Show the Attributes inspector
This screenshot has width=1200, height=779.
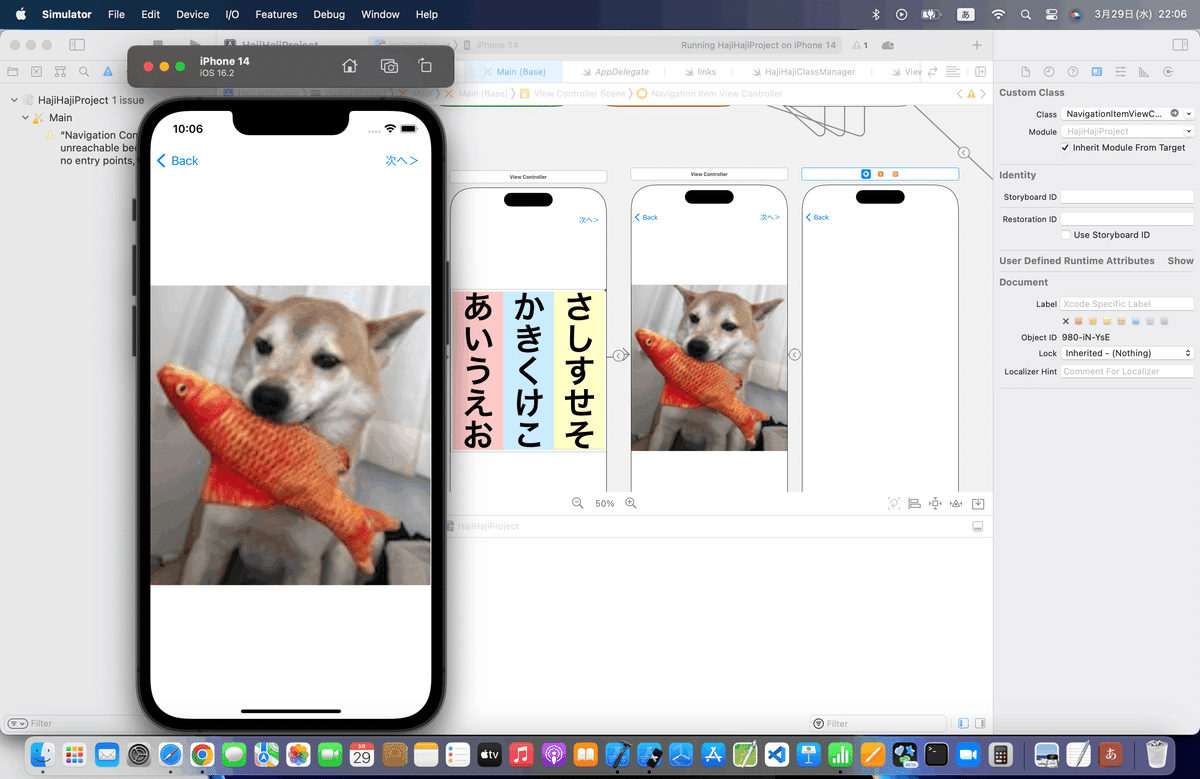point(1120,72)
